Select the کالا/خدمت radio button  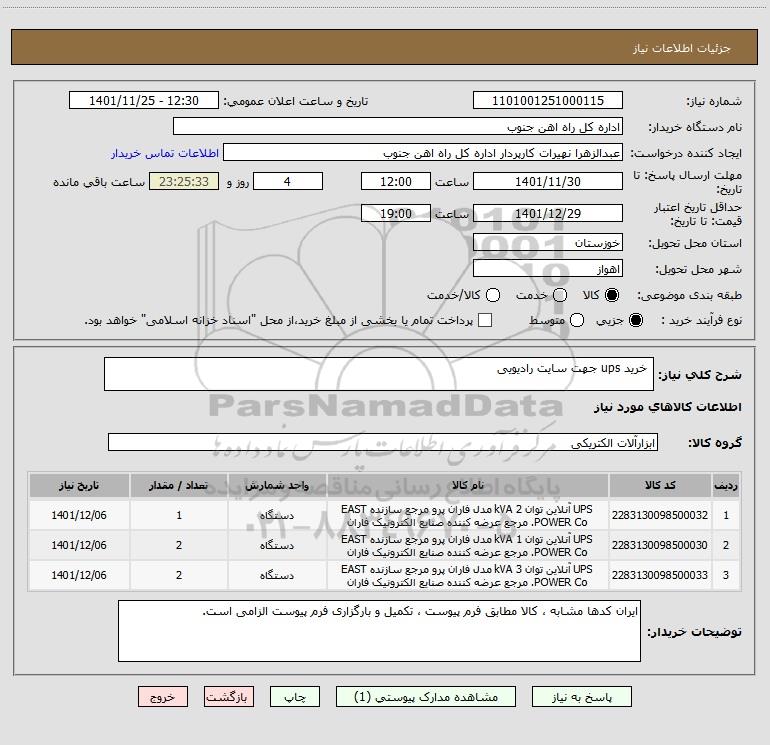pos(493,295)
